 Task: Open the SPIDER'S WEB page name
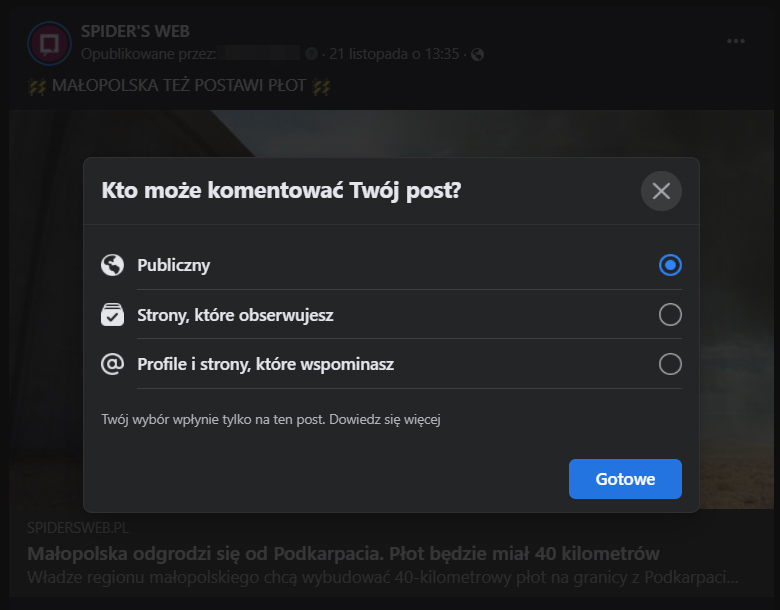click(x=135, y=31)
